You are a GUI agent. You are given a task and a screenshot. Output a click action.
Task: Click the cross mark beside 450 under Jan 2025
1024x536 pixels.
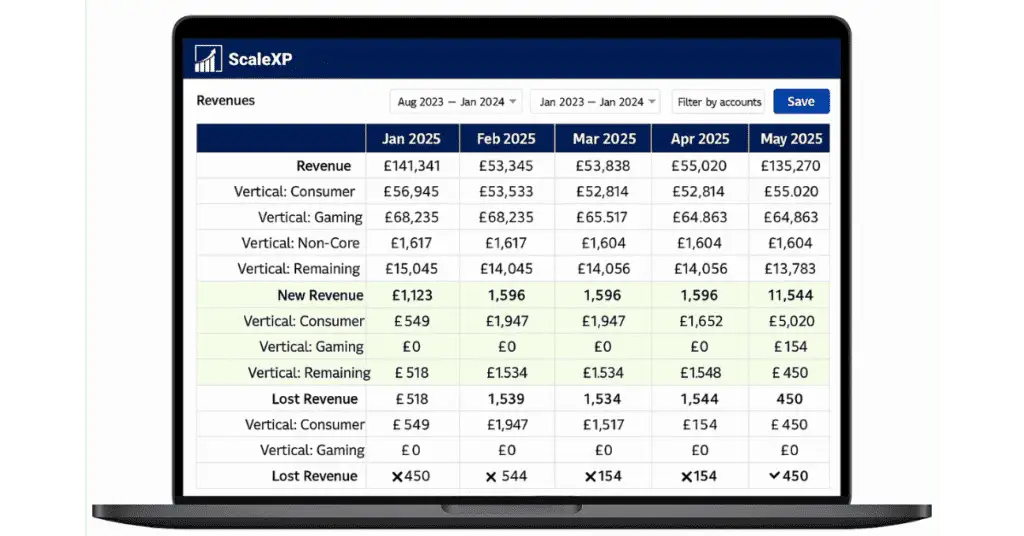[x=397, y=477]
